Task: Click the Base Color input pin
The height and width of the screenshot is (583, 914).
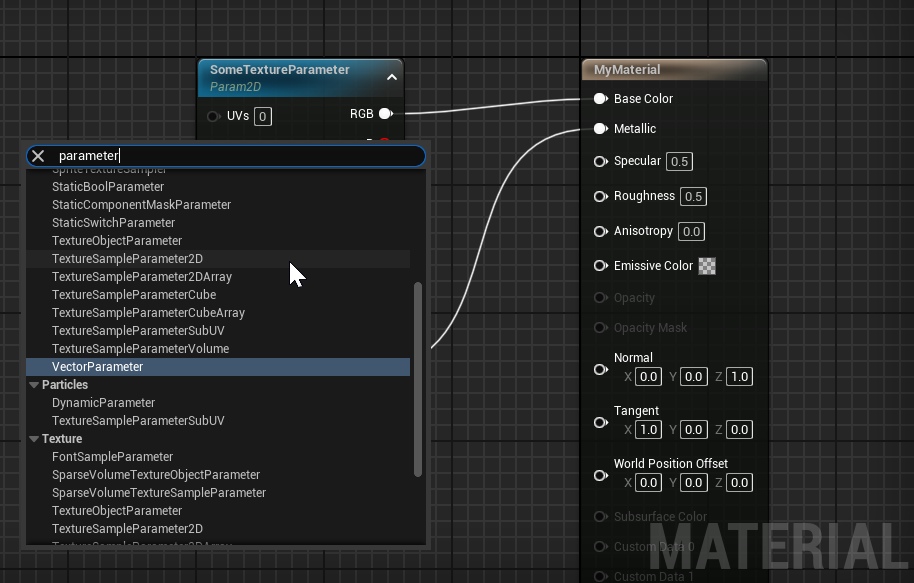Action: click(x=600, y=99)
